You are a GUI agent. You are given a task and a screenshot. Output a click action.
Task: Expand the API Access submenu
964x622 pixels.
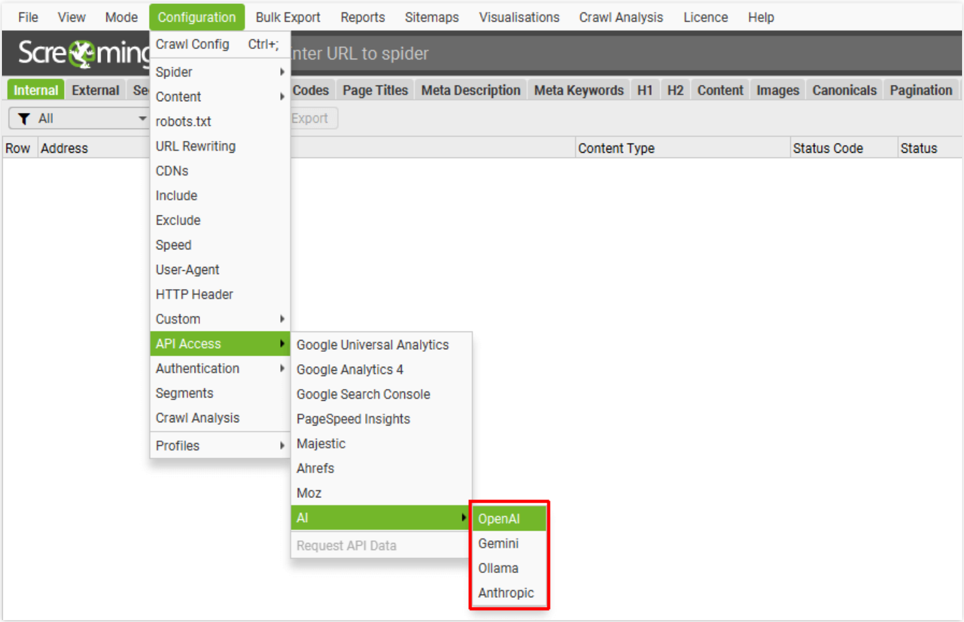219,344
